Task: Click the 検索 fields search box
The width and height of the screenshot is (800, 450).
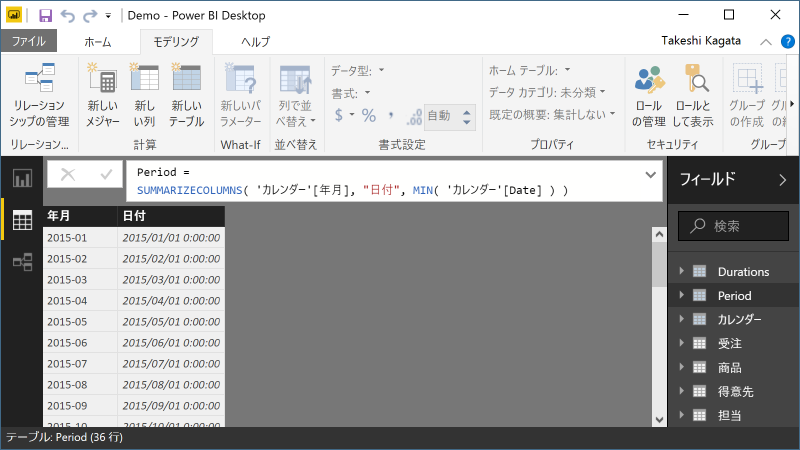Action: click(734, 226)
